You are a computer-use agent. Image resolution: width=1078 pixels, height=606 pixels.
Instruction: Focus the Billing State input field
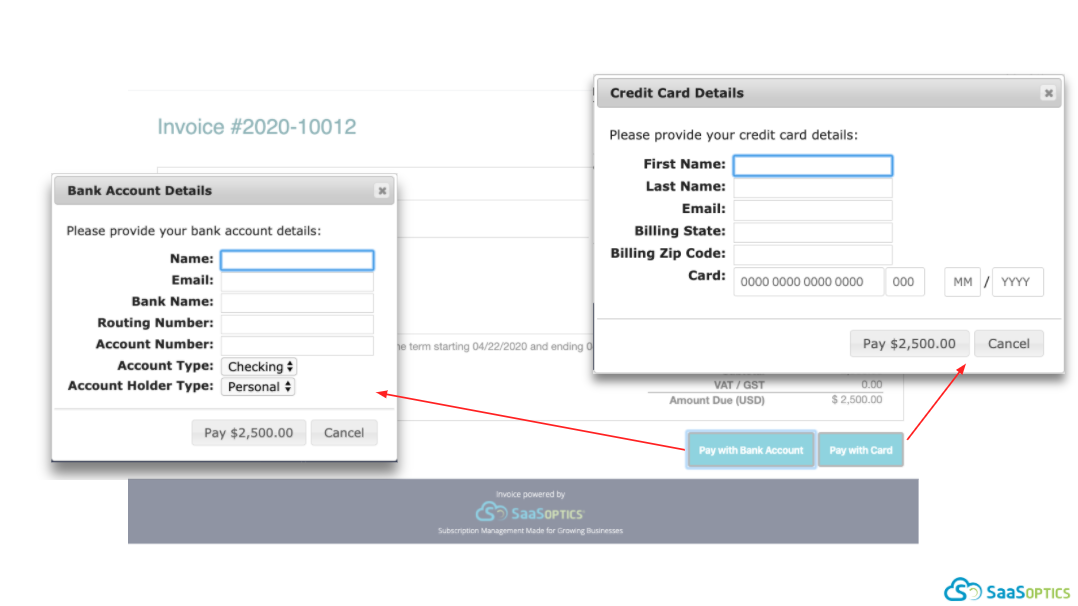point(813,232)
